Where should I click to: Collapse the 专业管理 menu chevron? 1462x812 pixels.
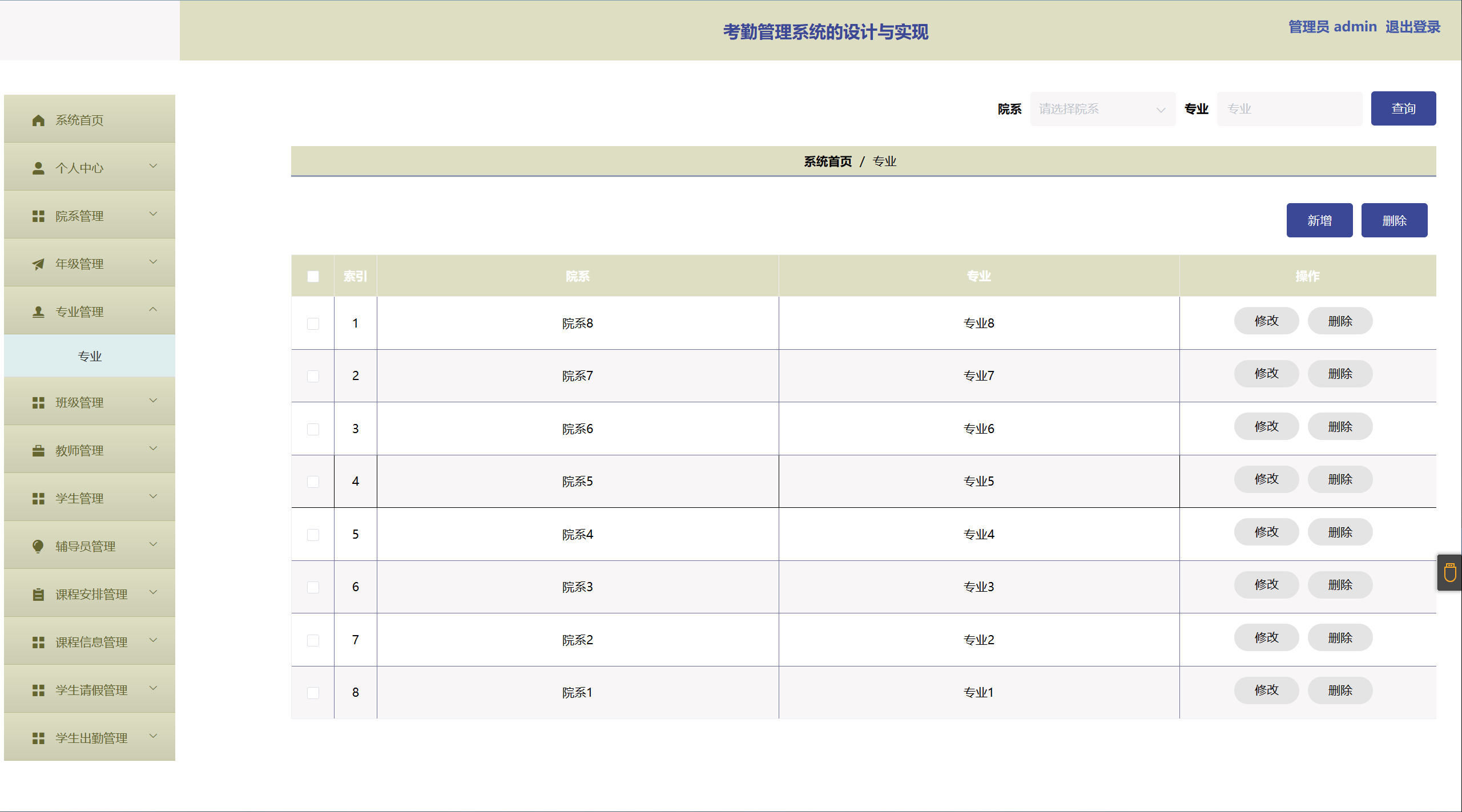click(x=153, y=310)
